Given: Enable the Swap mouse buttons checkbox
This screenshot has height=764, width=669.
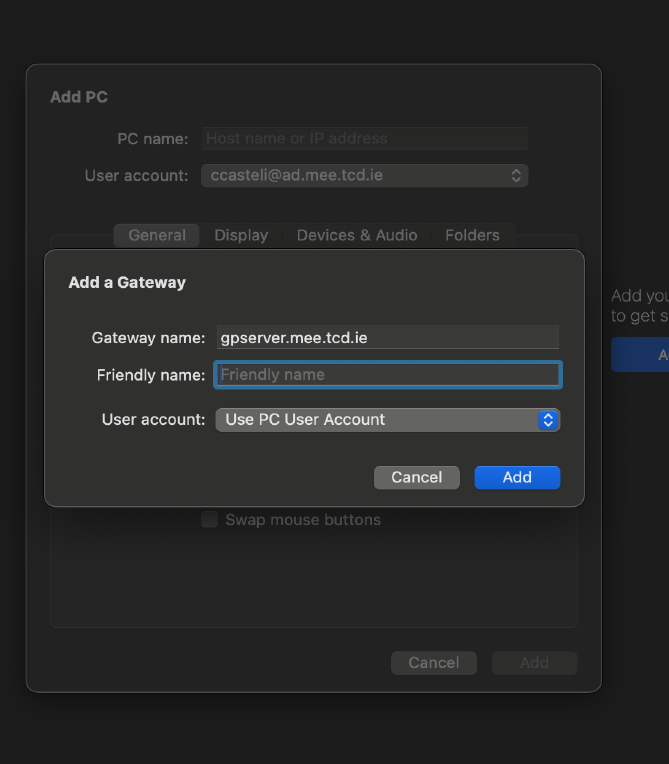Looking at the screenshot, I should coord(209,520).
